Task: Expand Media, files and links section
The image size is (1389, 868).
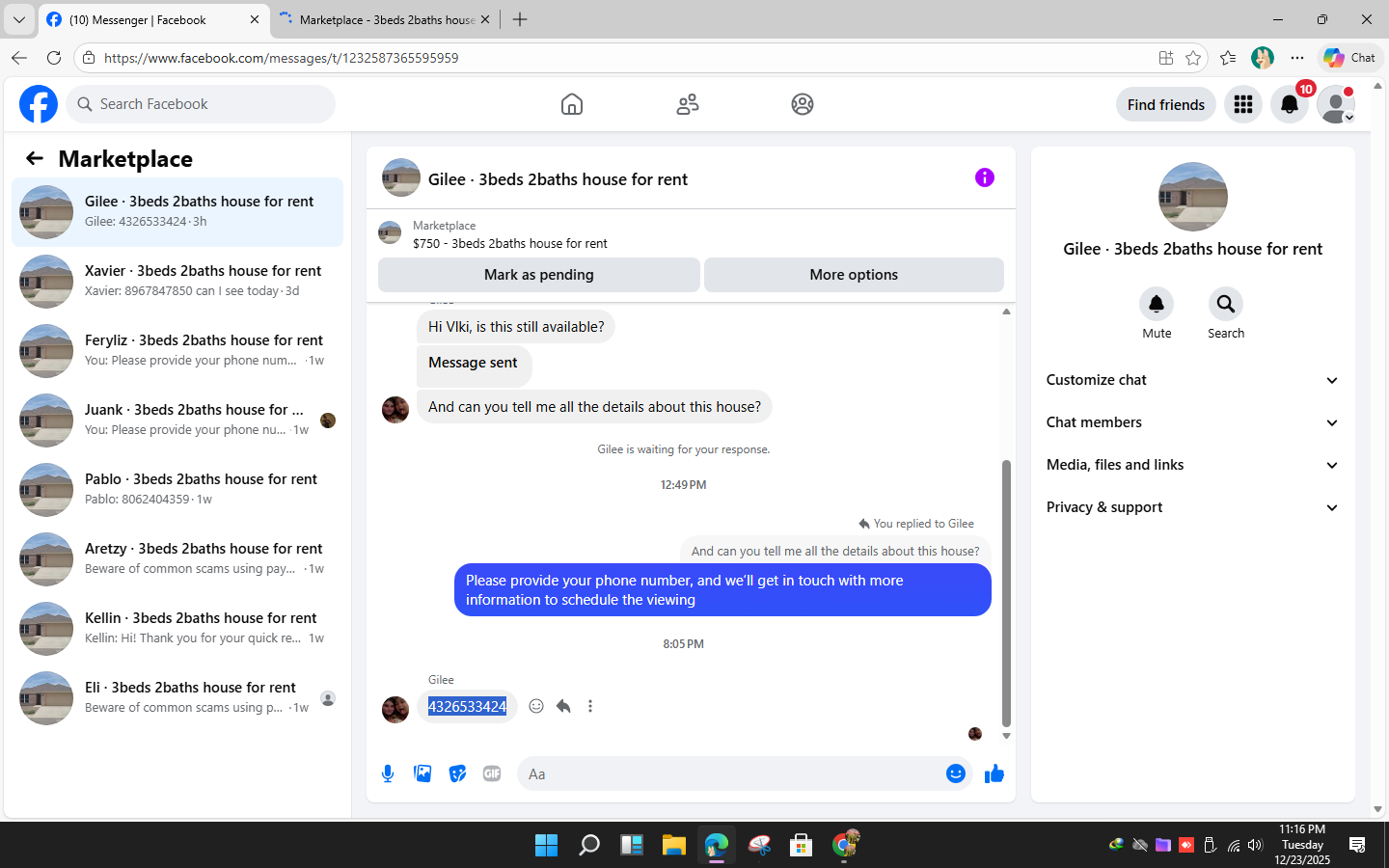Action: tap(1193, 465)
